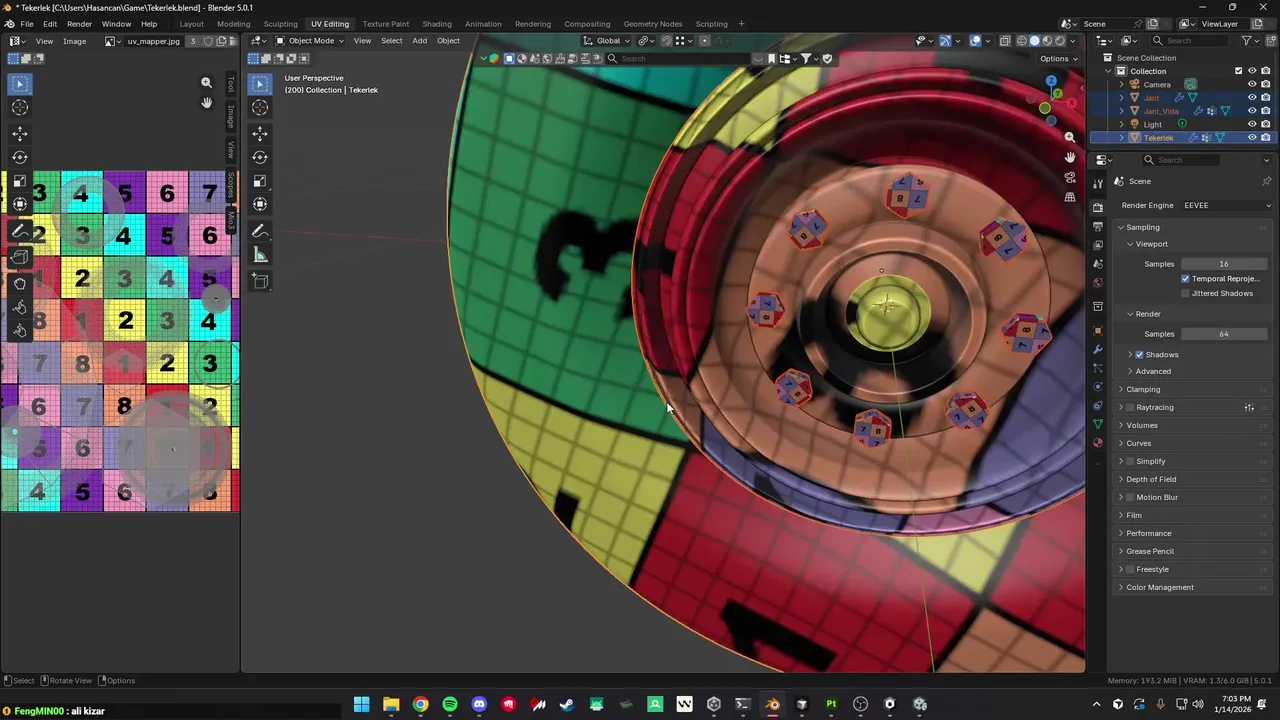The image size is (1280, 720).
Task: Open the Modifiers wrench properties tab
Action: pos(1098,349)
